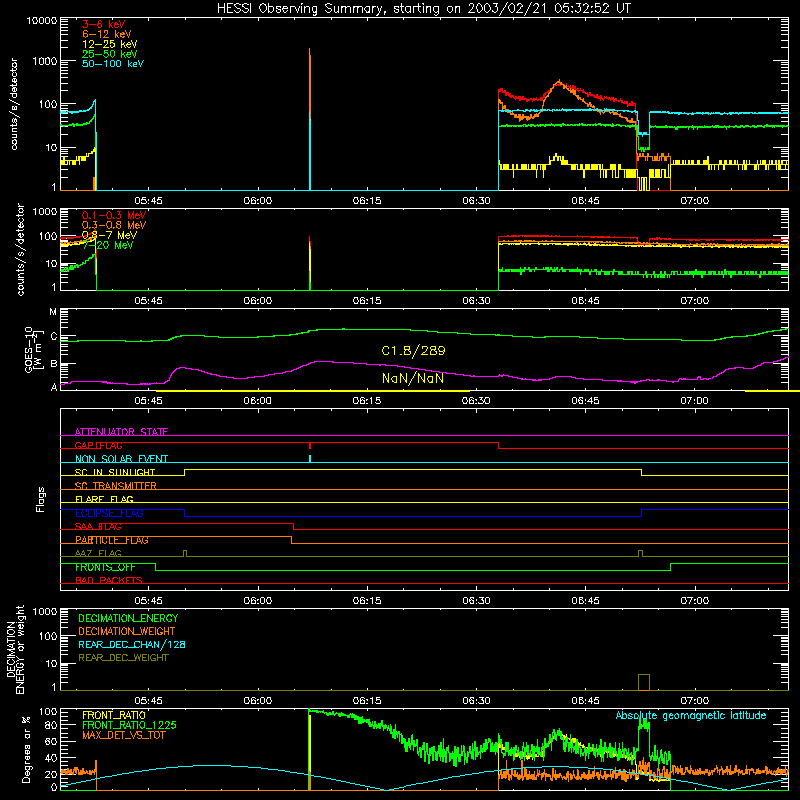
Task: Click the 'B' class tick on GOES axis
Action: (x=54, y=364)
